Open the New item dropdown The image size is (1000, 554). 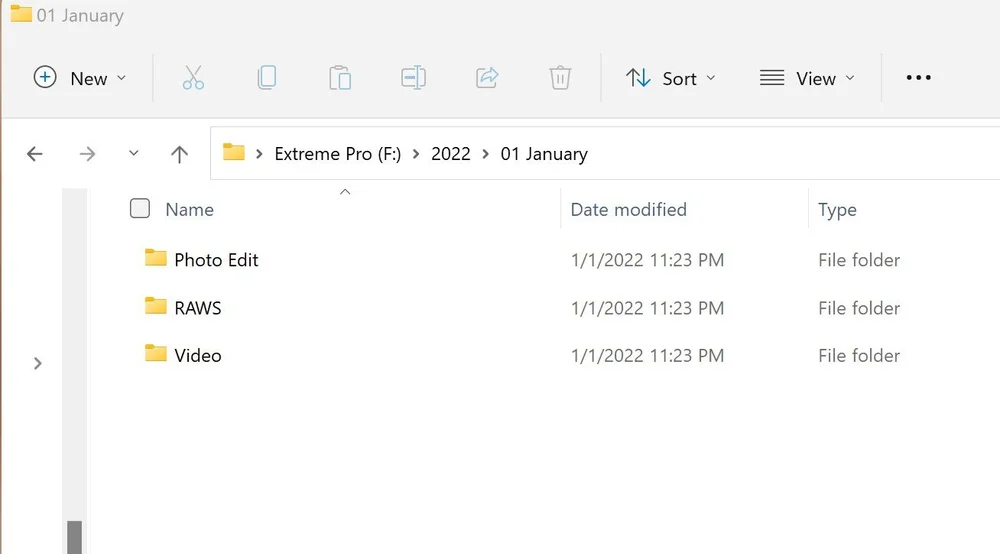pyautogui.click(x=80, y=78)
